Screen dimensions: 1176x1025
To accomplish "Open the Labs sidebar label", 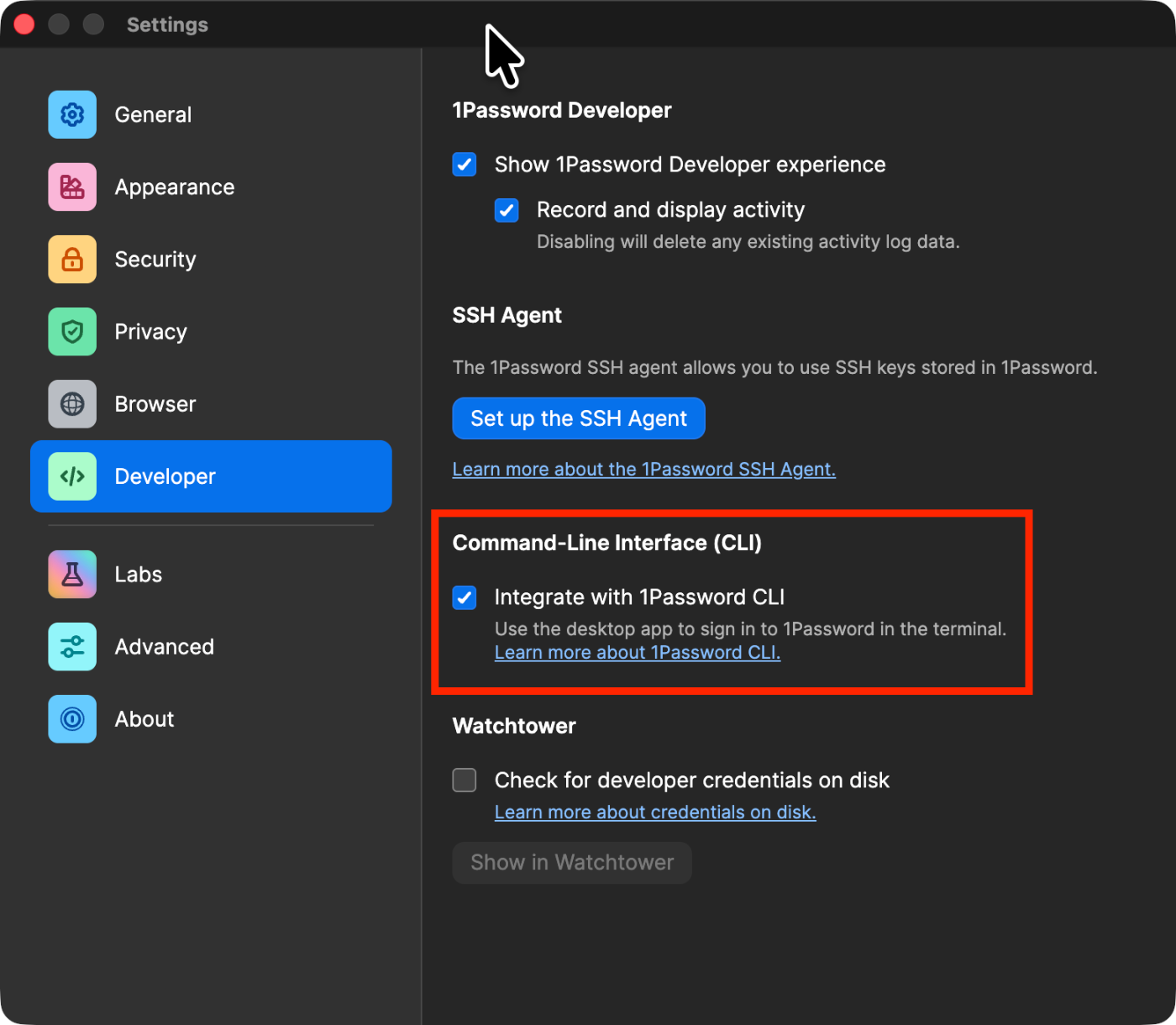I will tap(139, 574).
